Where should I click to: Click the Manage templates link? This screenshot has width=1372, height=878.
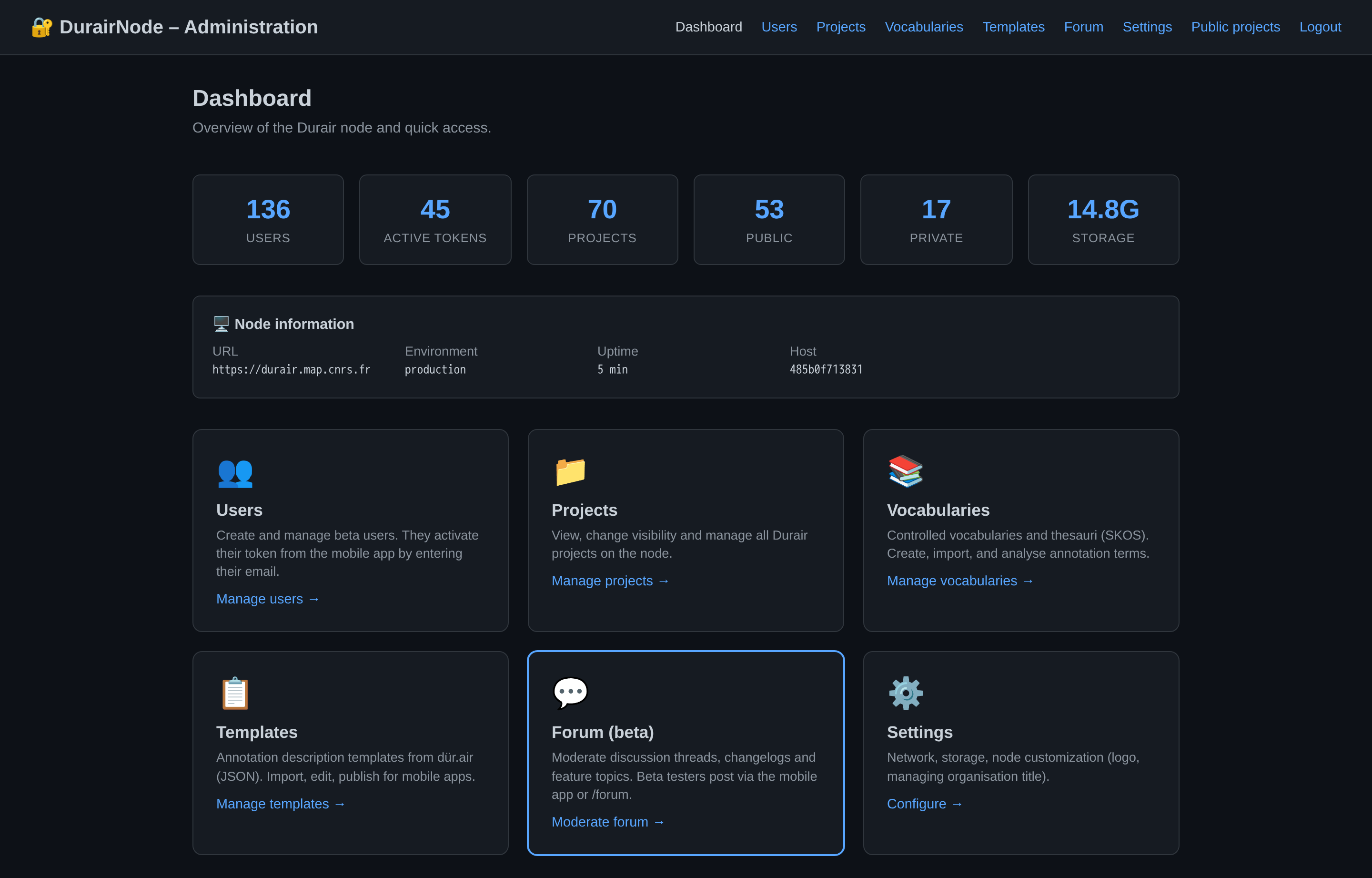(281, 803)
